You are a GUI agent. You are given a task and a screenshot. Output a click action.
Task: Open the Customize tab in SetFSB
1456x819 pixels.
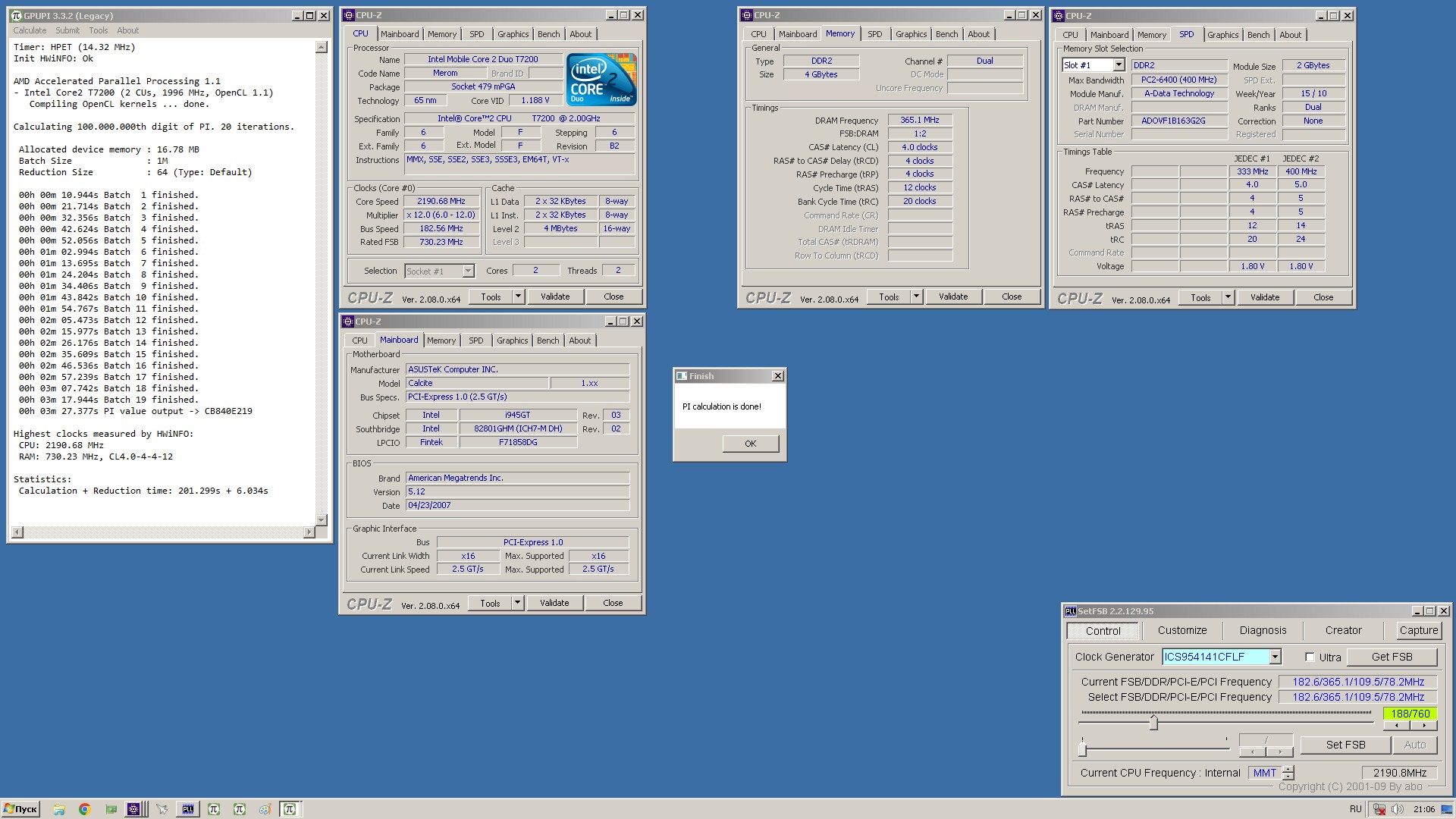pos(1182,630)
